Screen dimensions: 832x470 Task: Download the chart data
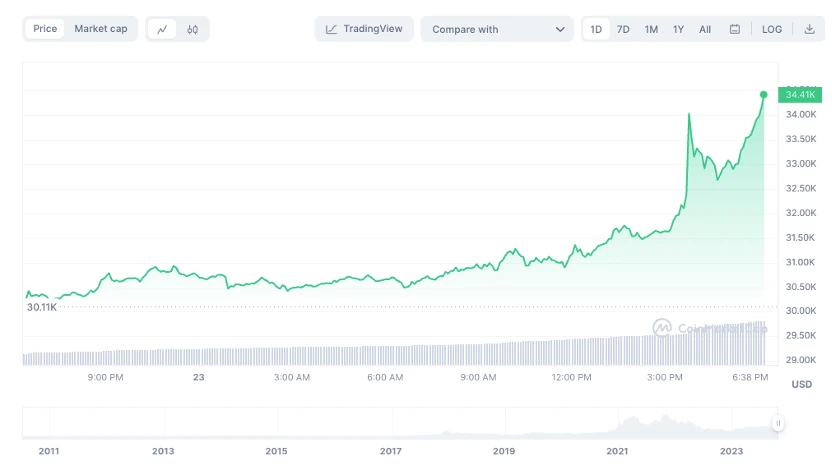pos(809,29)
